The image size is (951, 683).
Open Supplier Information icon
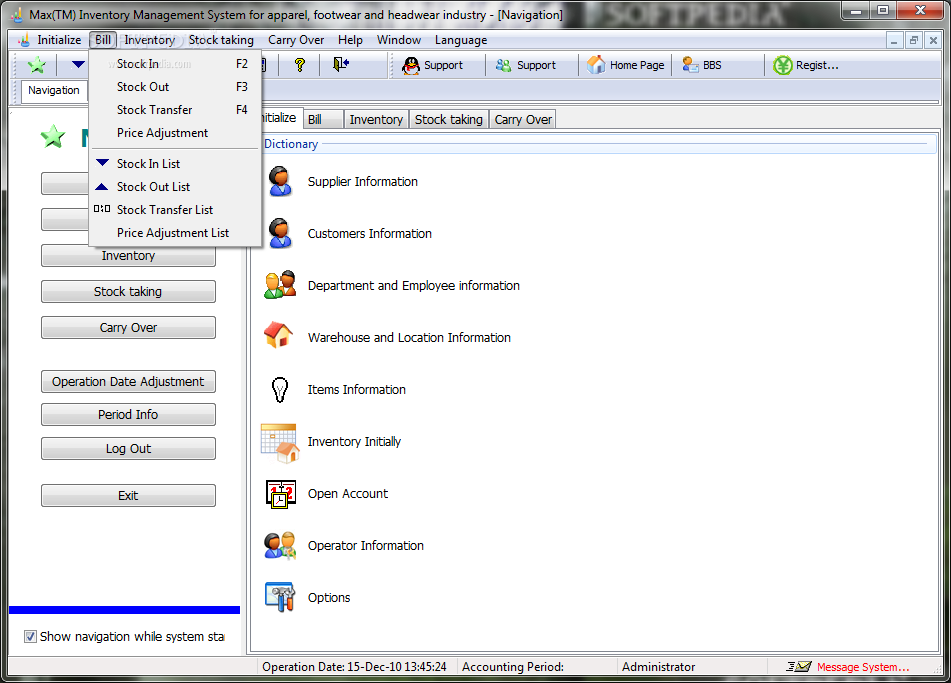(x=280, y=181)
